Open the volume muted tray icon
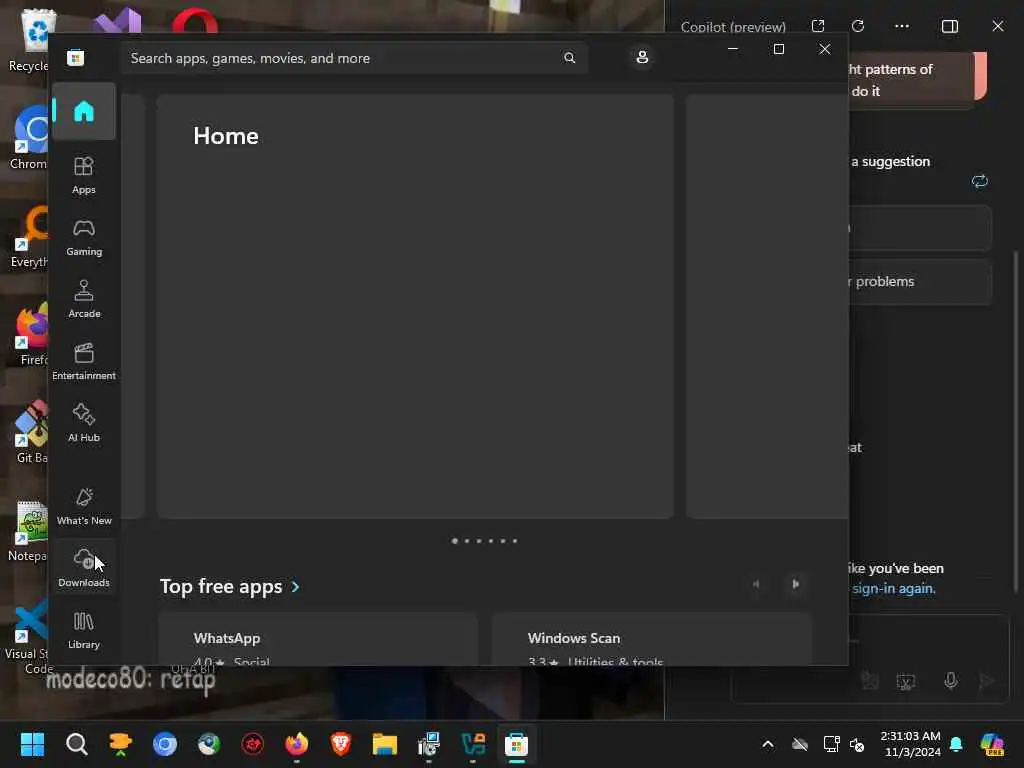 857,744
